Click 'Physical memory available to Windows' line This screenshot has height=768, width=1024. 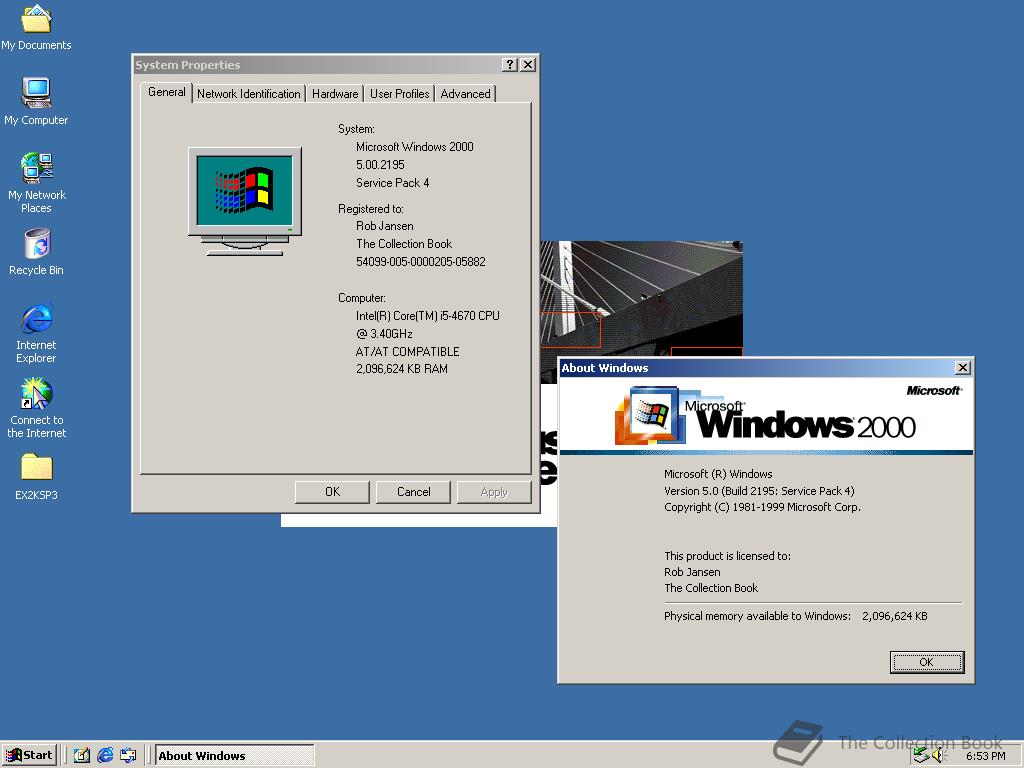click(795, 616)
